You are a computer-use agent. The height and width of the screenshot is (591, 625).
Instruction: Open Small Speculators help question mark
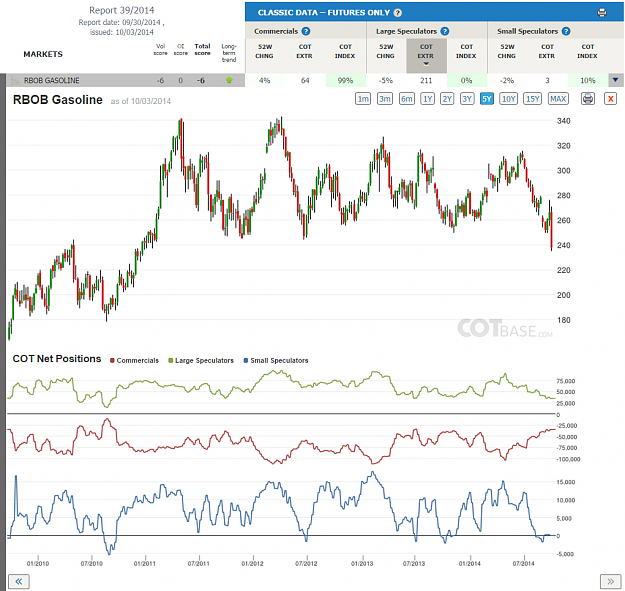tap(566, 31)
